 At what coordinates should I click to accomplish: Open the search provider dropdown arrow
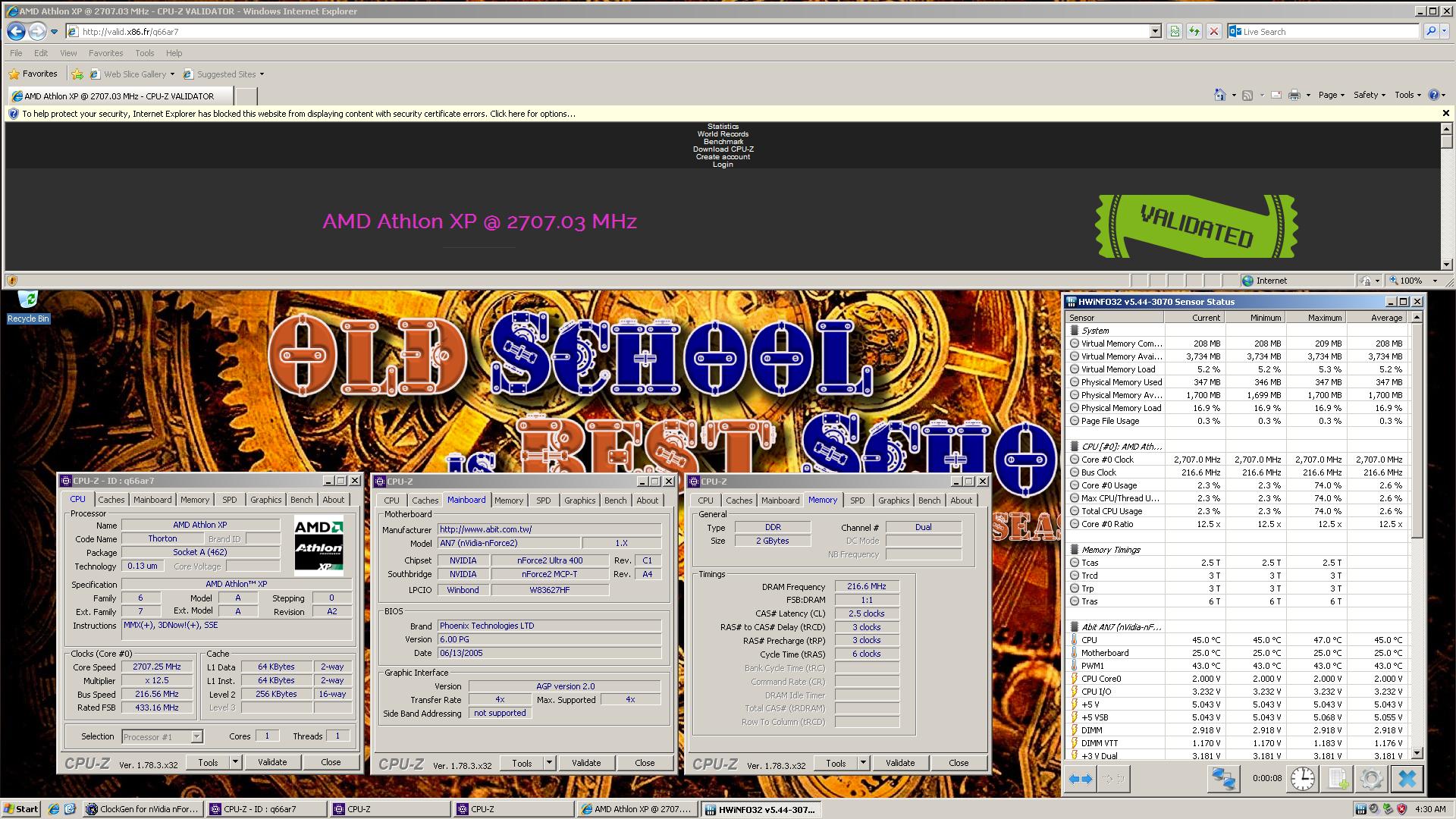click(x=1445, y=31)
